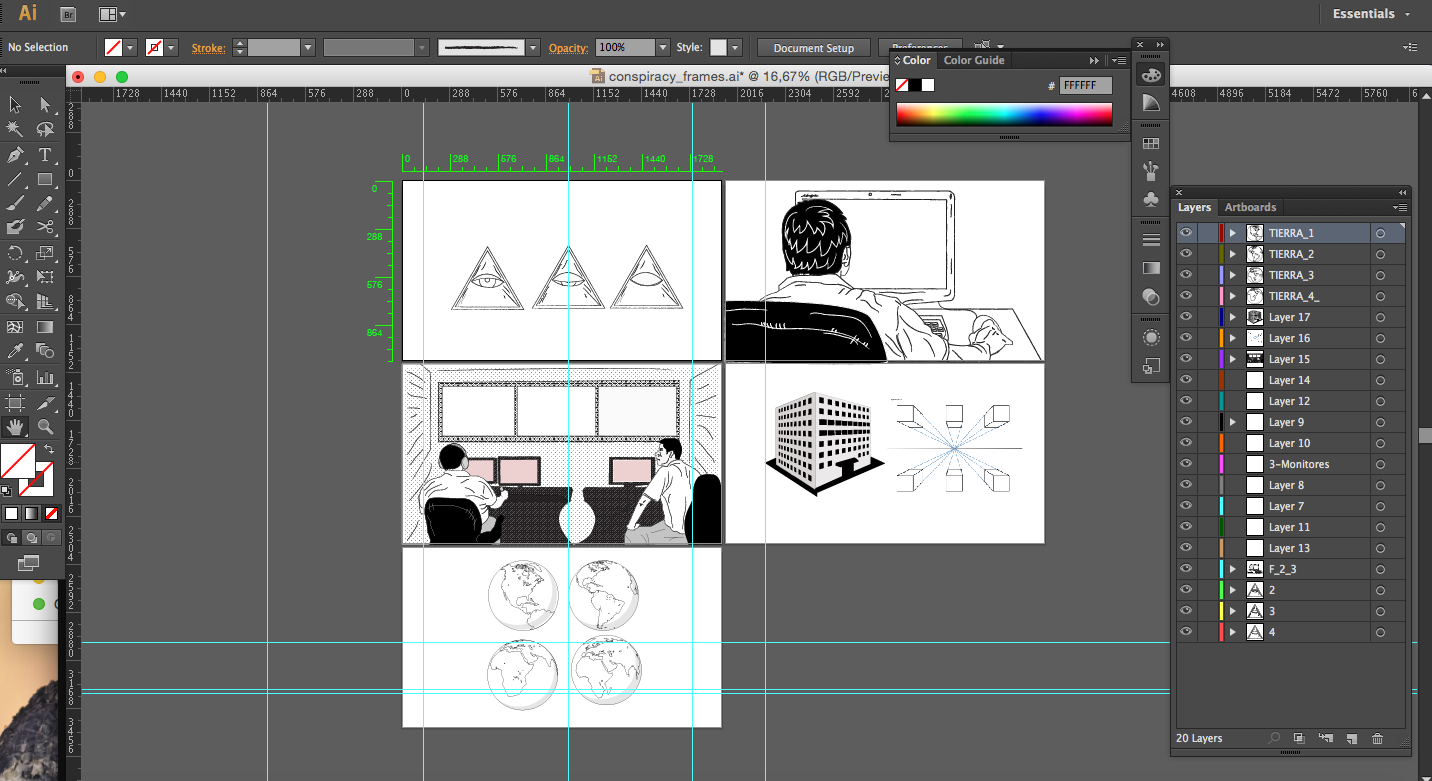Open the Opacity value dropdown
Screen dimensions: 1432x781
(663, 47)
